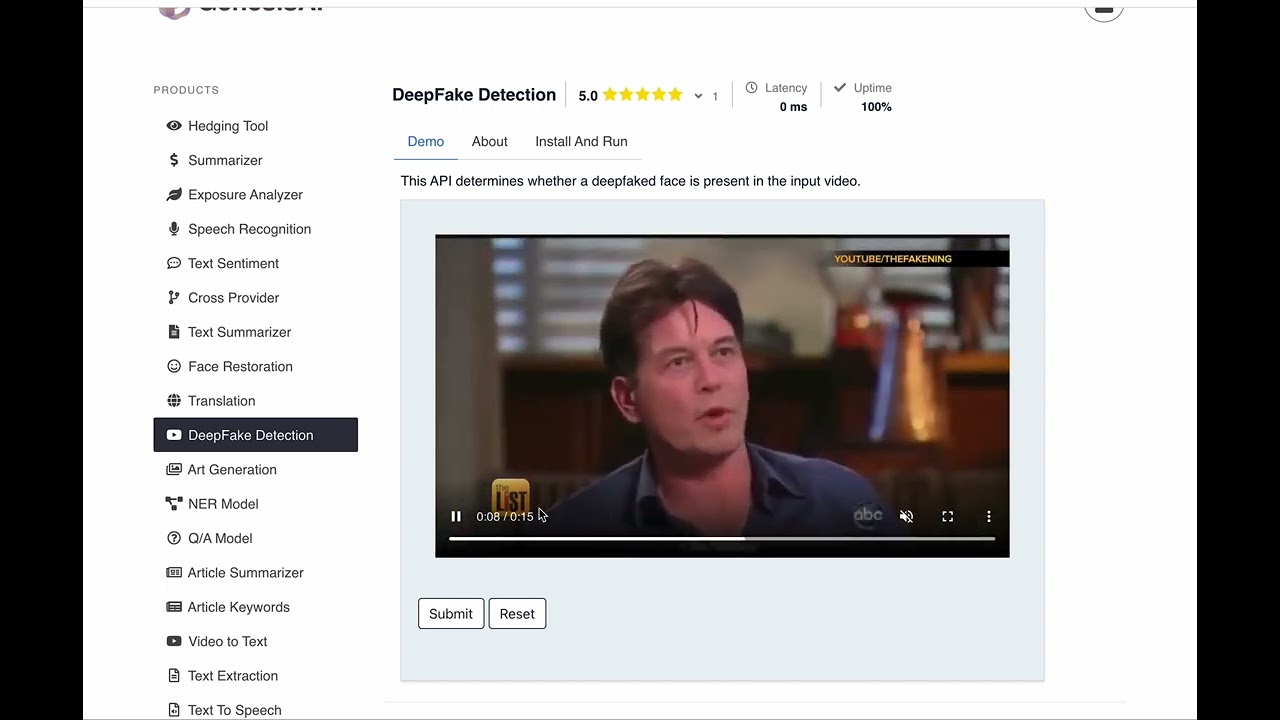Click the play icon beside Video to Text

click(174, 642)
